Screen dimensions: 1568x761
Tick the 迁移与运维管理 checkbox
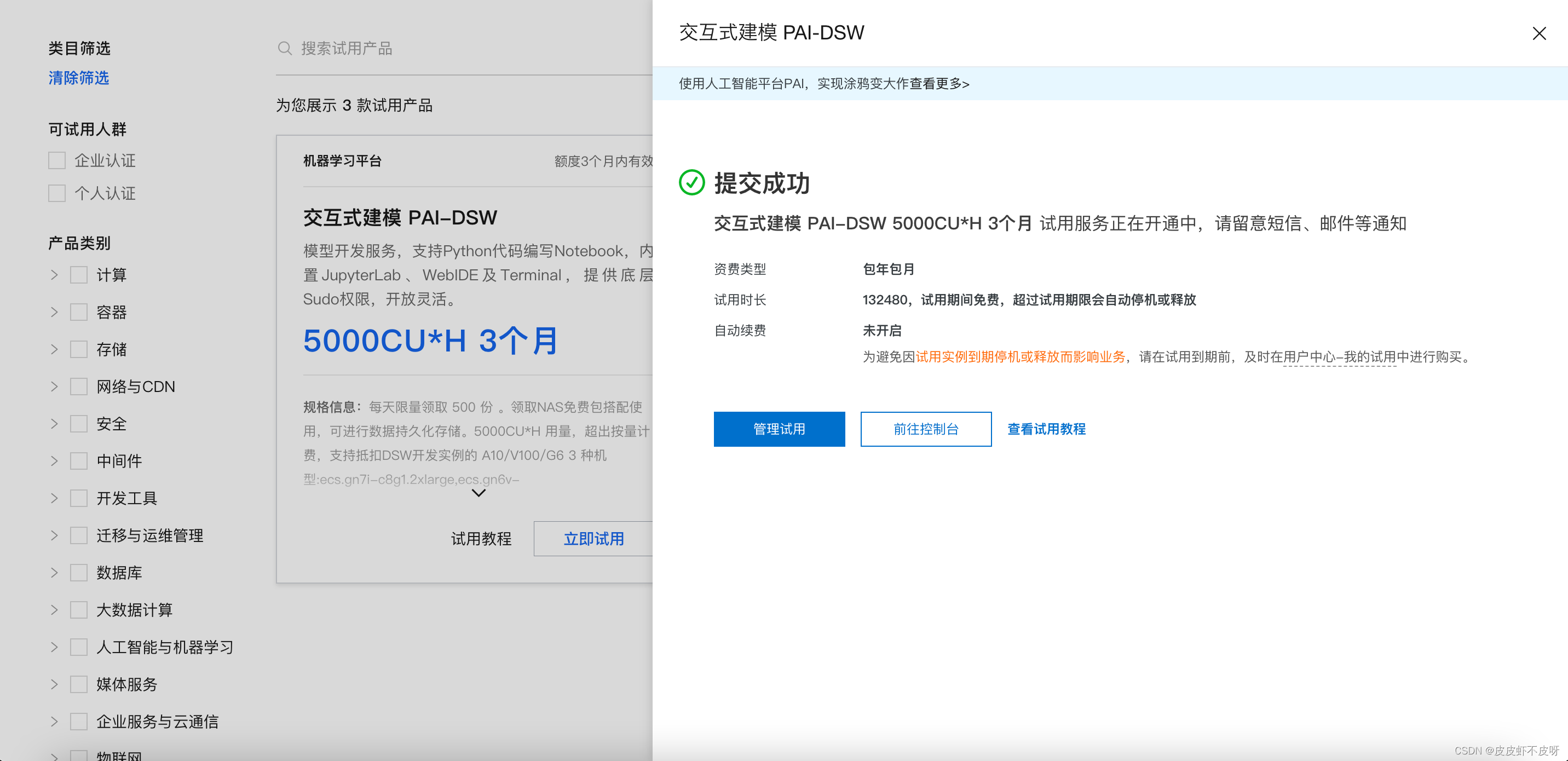(78, 536)
